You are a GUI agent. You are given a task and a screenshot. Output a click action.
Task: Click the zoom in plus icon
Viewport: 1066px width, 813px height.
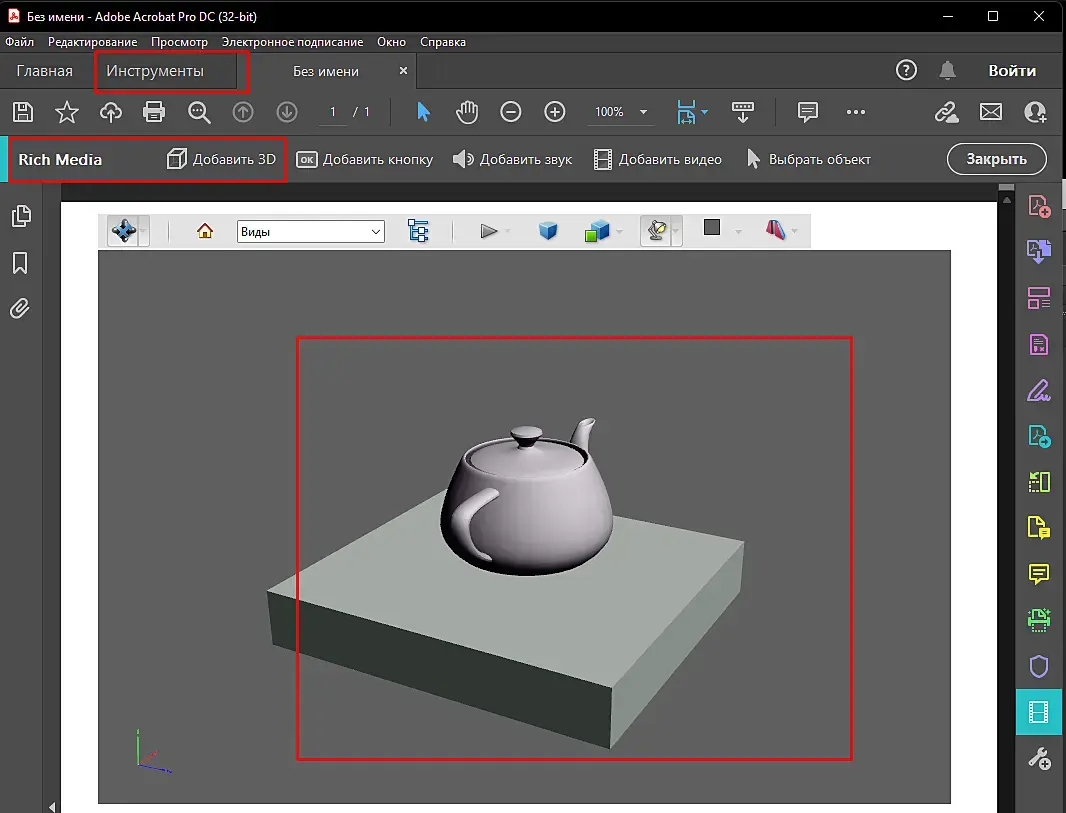555,112
